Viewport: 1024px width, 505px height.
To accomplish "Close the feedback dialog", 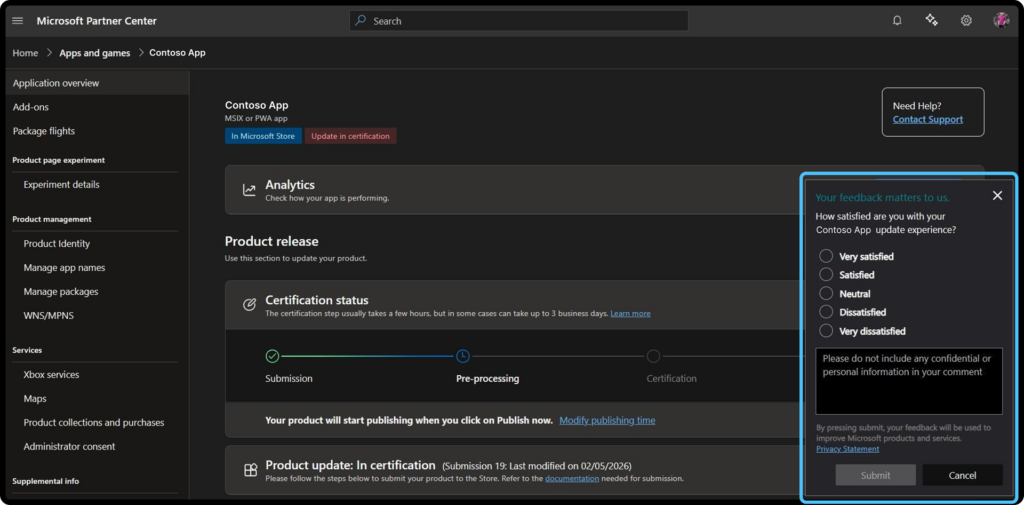I will point(997,195).
